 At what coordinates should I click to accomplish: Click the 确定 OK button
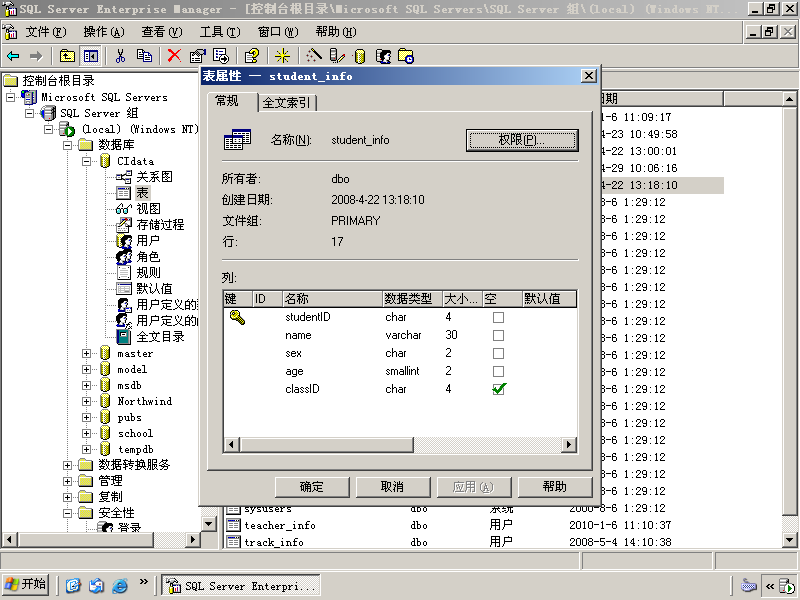coord(312,487)
